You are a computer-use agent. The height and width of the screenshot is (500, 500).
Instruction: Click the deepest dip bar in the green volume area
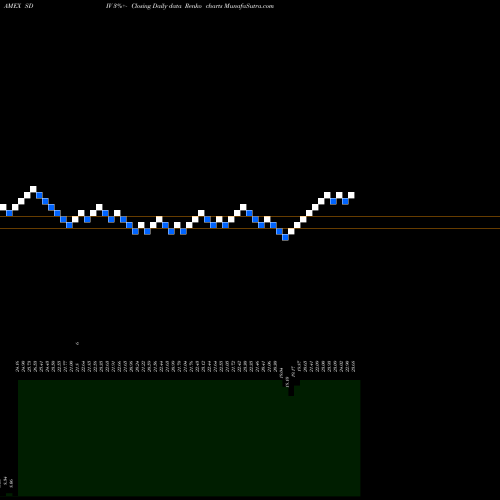291,388
